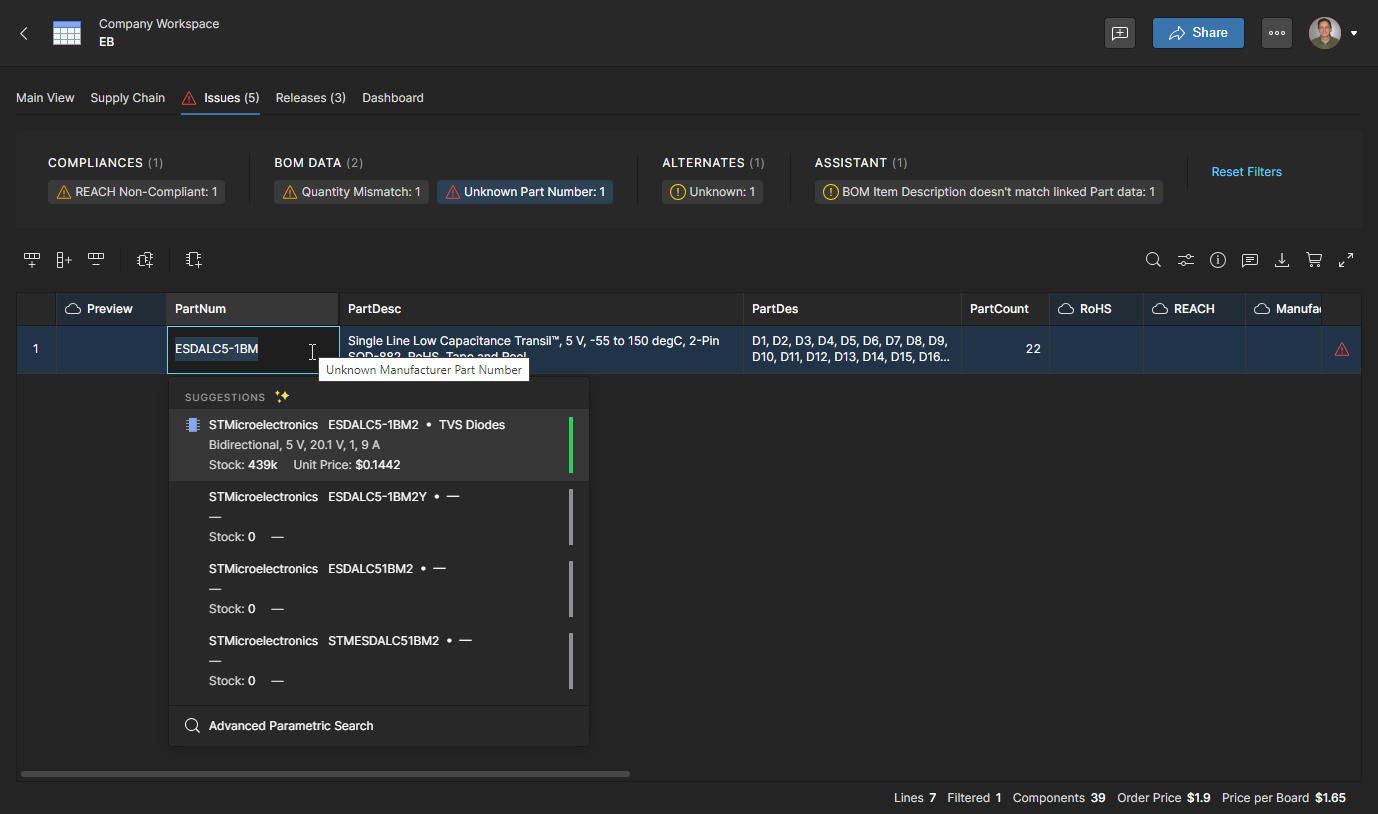Screen dimensions: 1378x814
Task: Open the comments speech bubble icon
Action: pyautogui.click(x=1250, y=260)
